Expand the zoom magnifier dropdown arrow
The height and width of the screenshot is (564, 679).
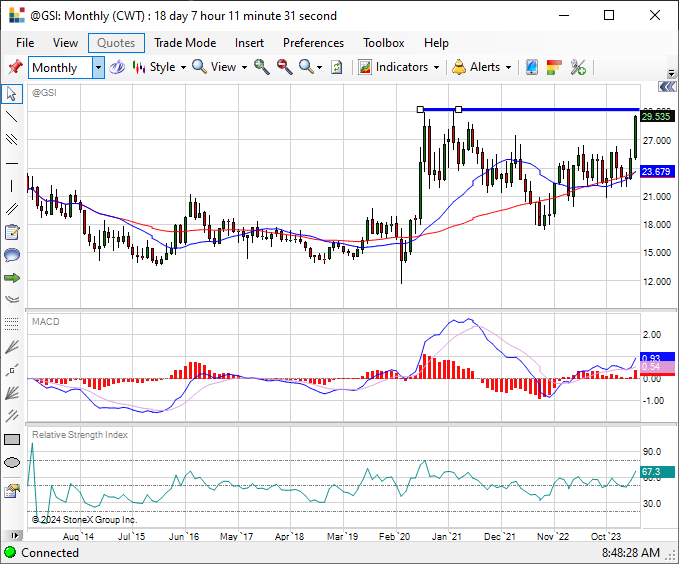(320, 68)
